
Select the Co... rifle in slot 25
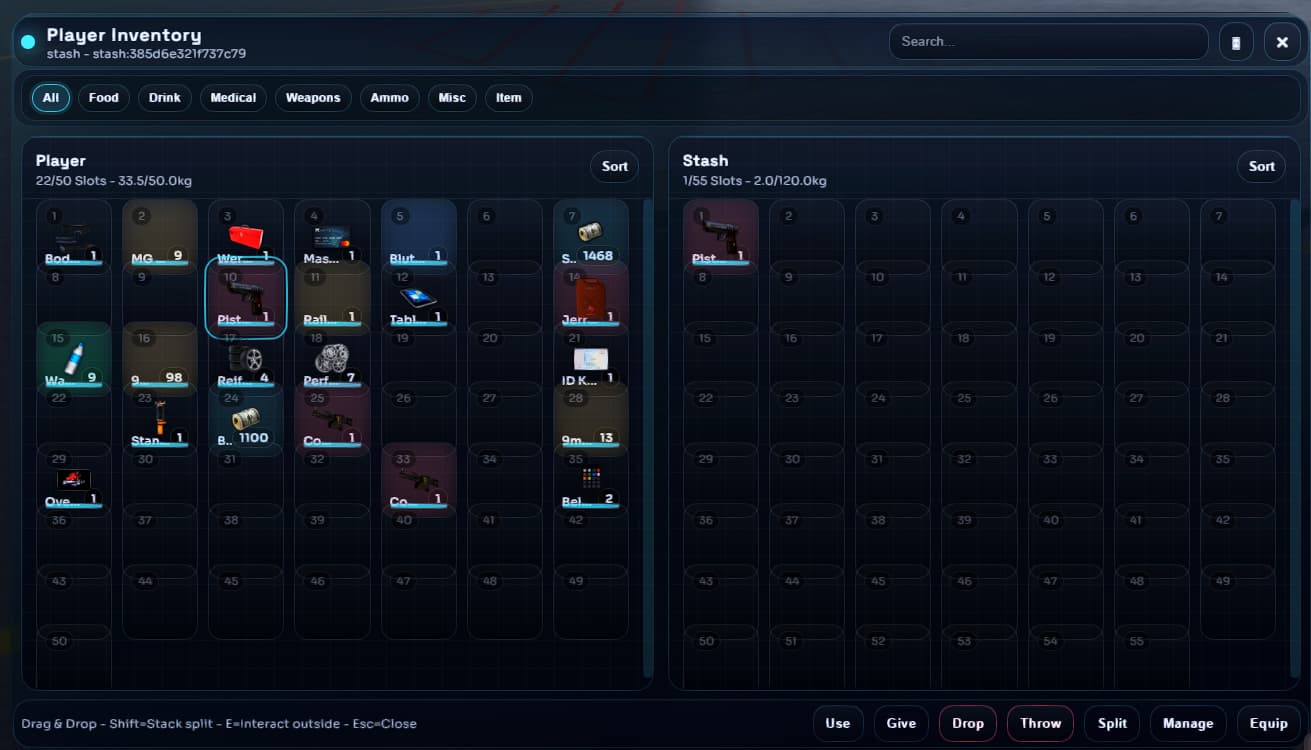(x=332, y=419)
